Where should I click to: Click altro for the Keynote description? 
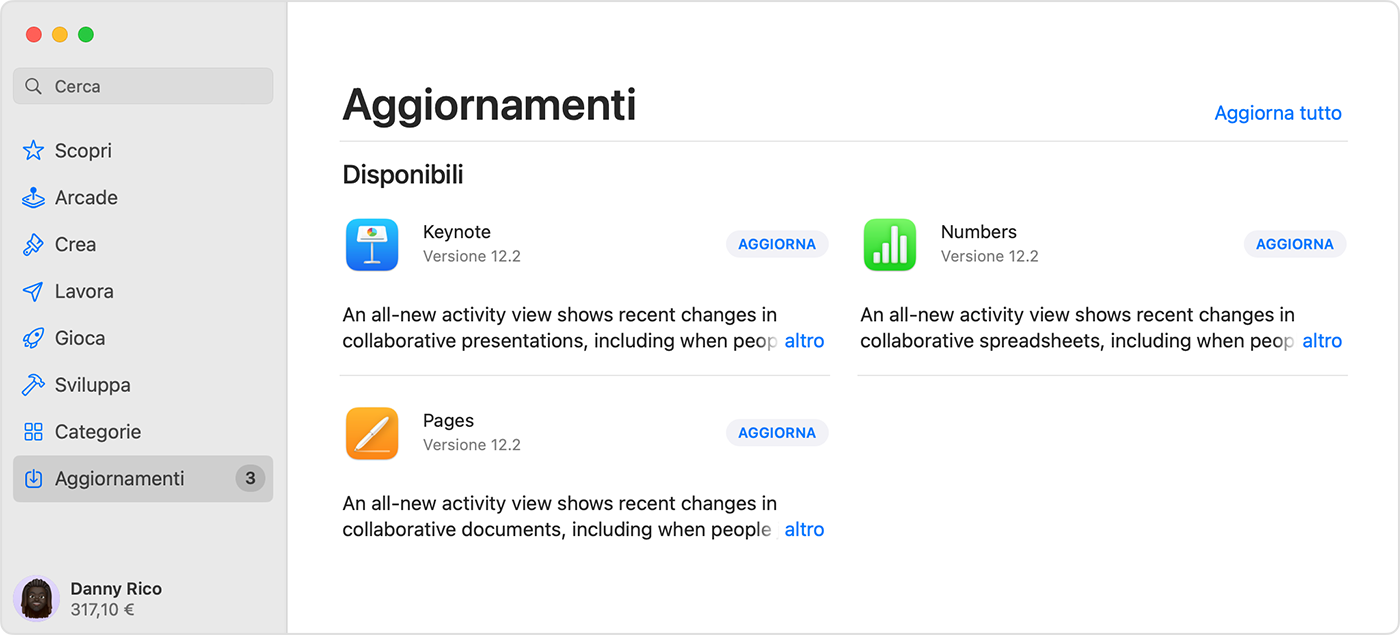(x=805, y=340)
